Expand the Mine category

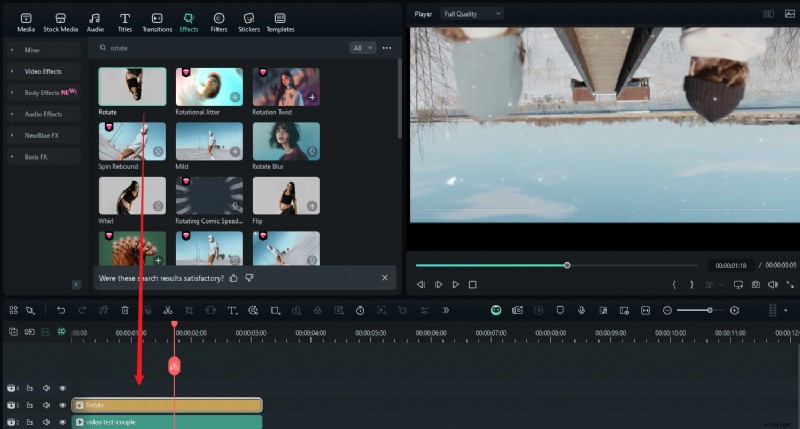click(44, 50)
